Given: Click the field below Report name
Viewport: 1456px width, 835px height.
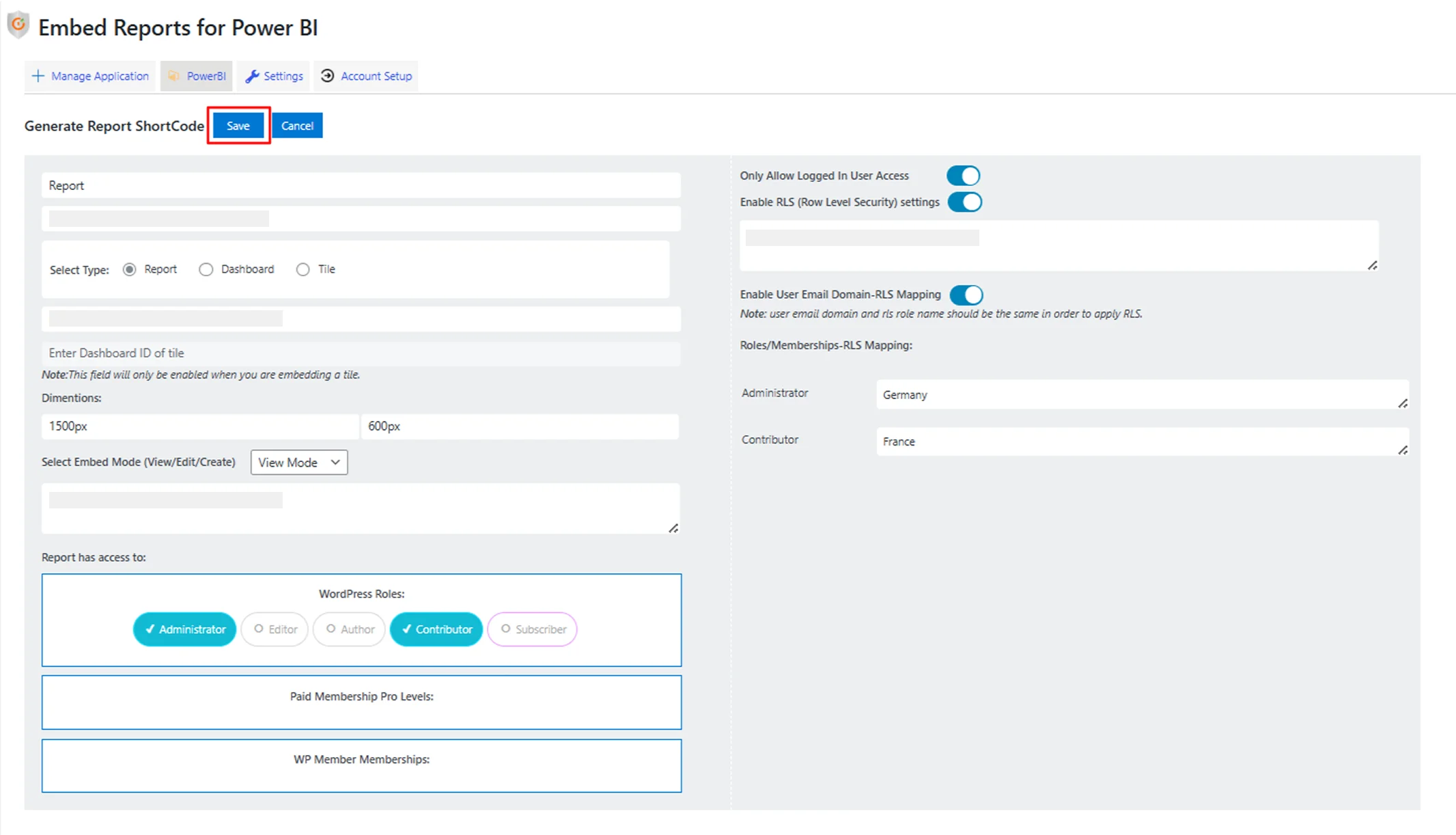Looking at the screenshot, I should [x=361, y=219].
